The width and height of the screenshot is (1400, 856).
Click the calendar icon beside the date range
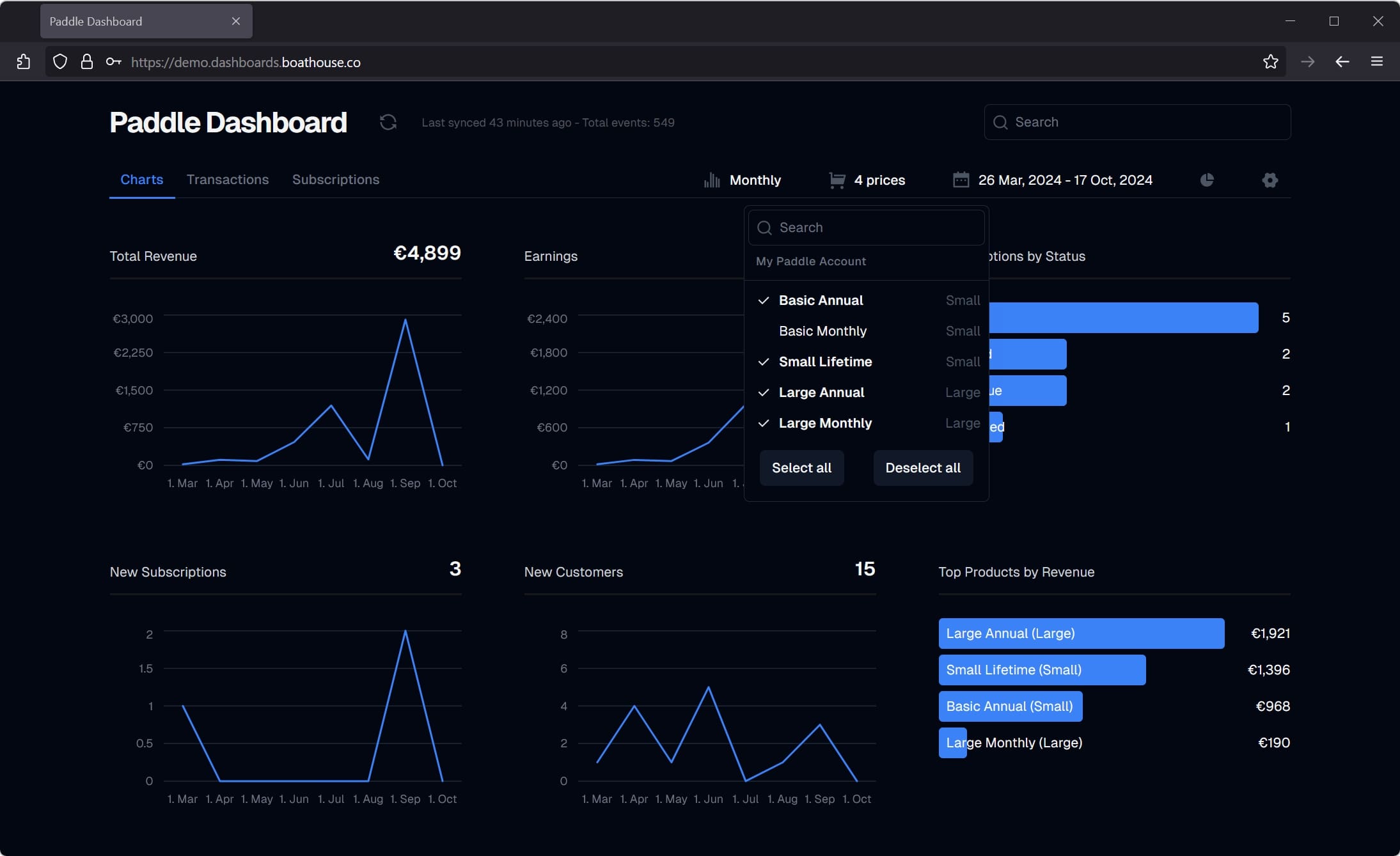tap(961, 180)
